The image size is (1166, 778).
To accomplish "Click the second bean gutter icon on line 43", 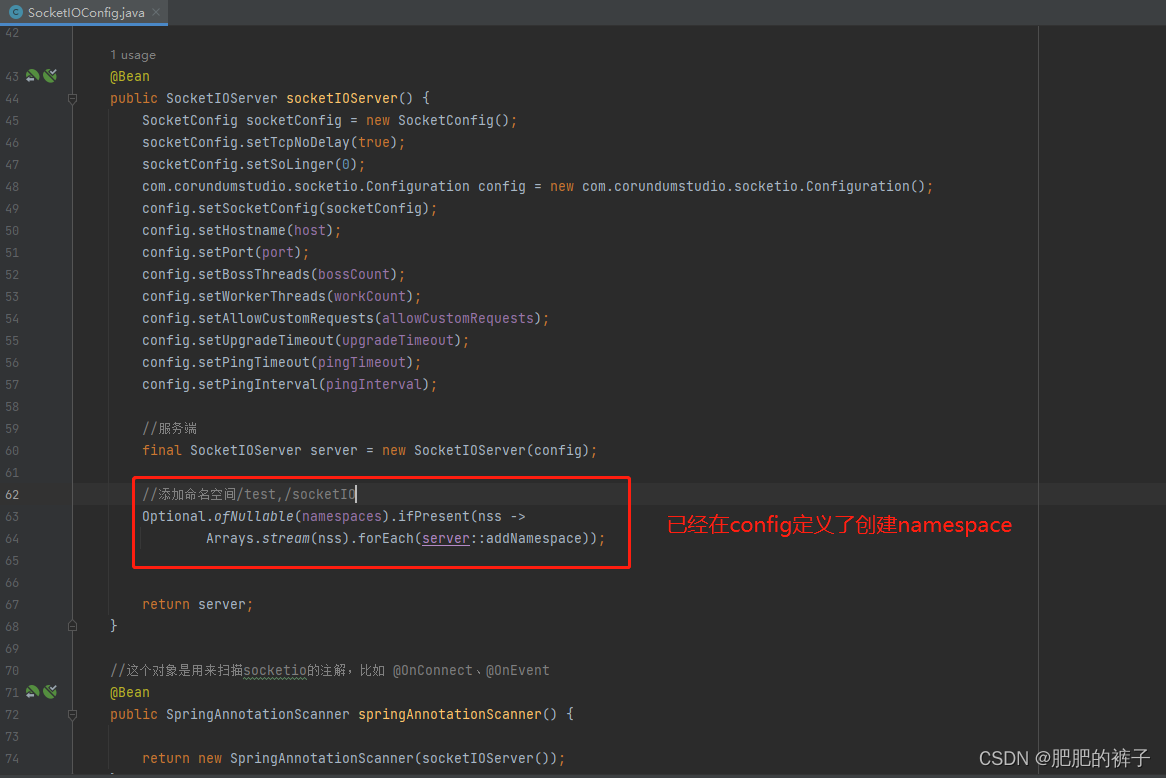I will pyautogui.click(x=51, y=75).
